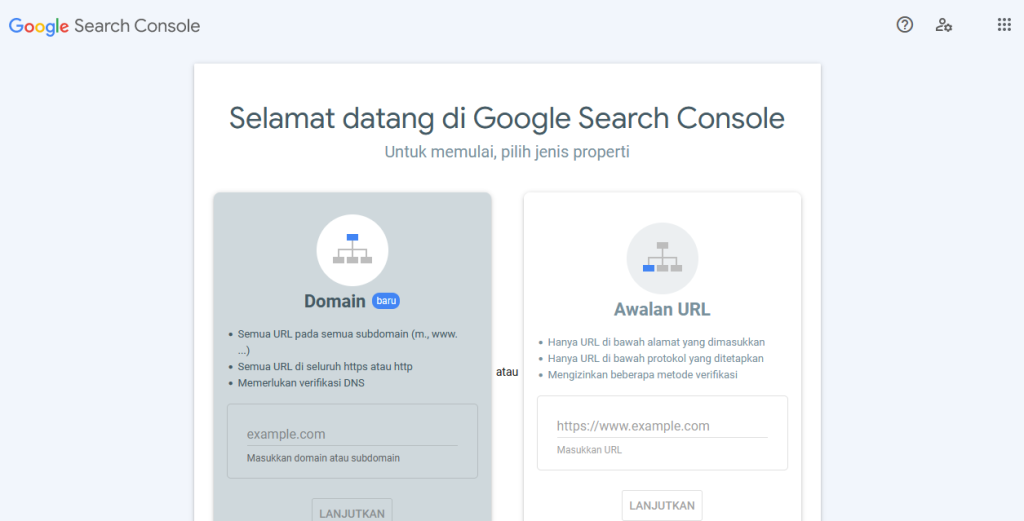
Task: Click LANJUTKAN under the Domain card
Action: point(352,511)
